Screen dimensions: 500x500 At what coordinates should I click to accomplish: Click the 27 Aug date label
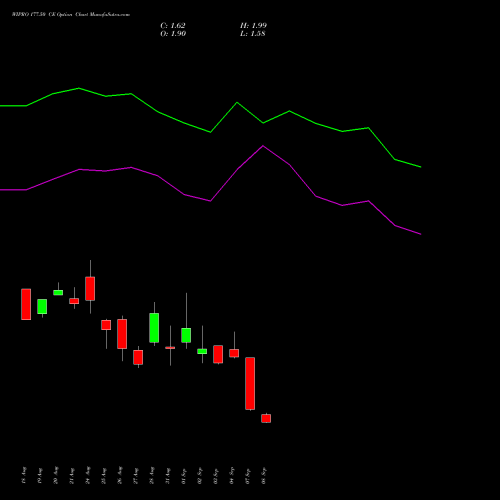(136, 476)
